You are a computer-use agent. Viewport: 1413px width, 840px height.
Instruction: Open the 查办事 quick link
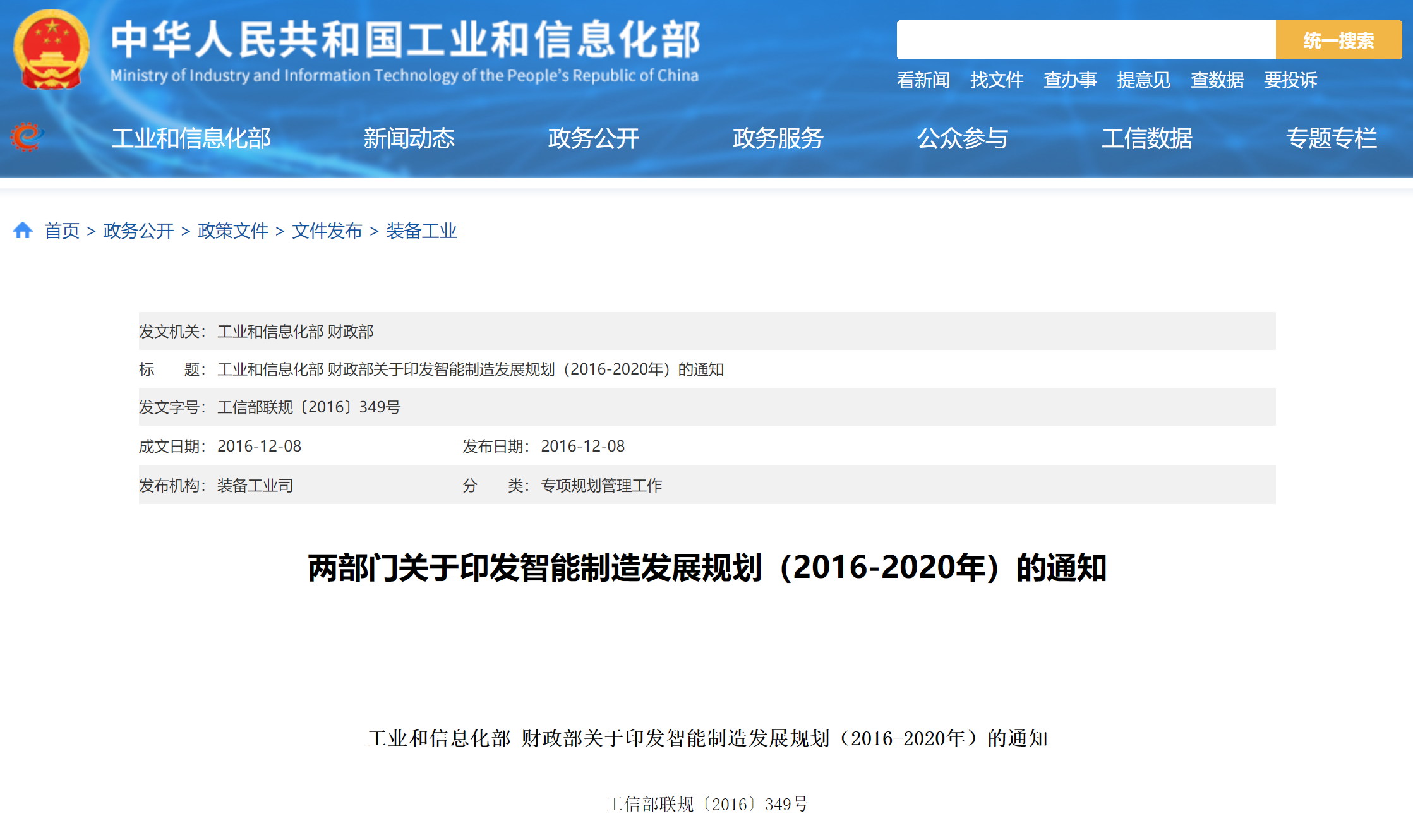[1070, 80]
